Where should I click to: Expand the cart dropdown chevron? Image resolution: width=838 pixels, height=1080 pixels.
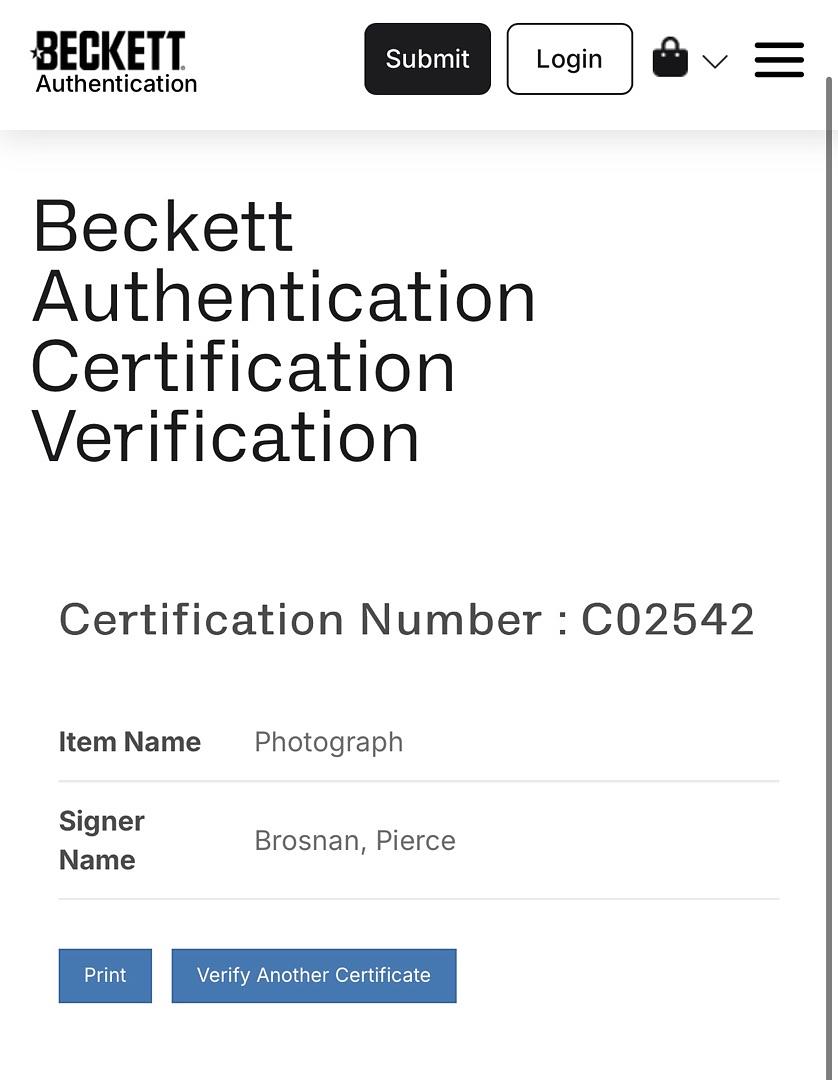(715, 61)
